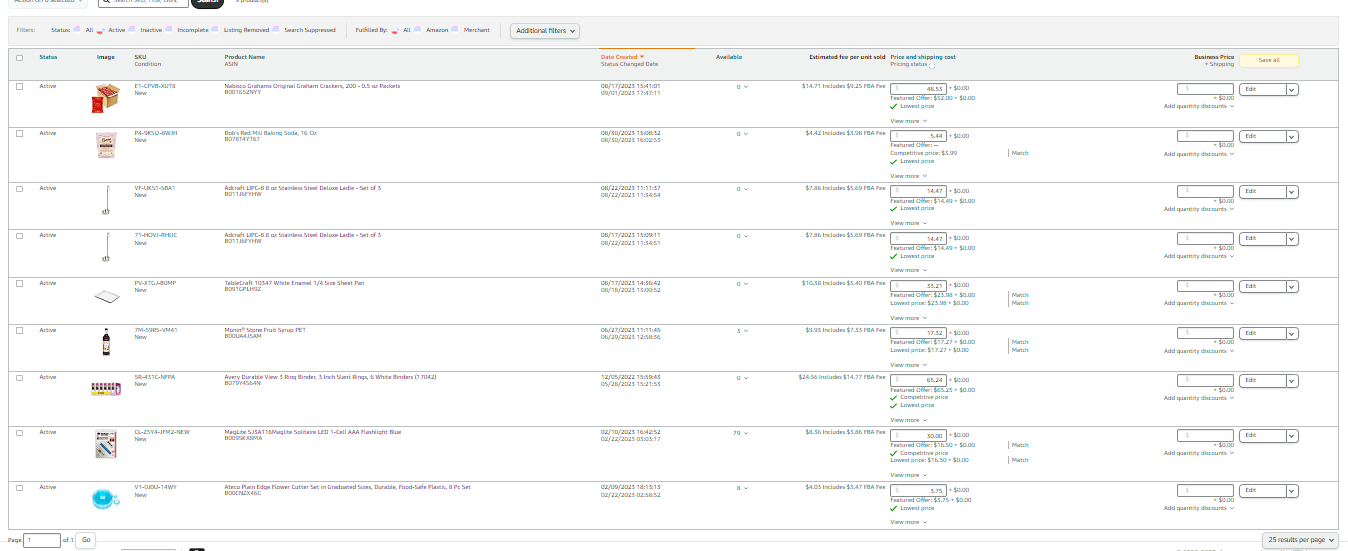Tick the select-all checkbox in table header

(19, 57)
